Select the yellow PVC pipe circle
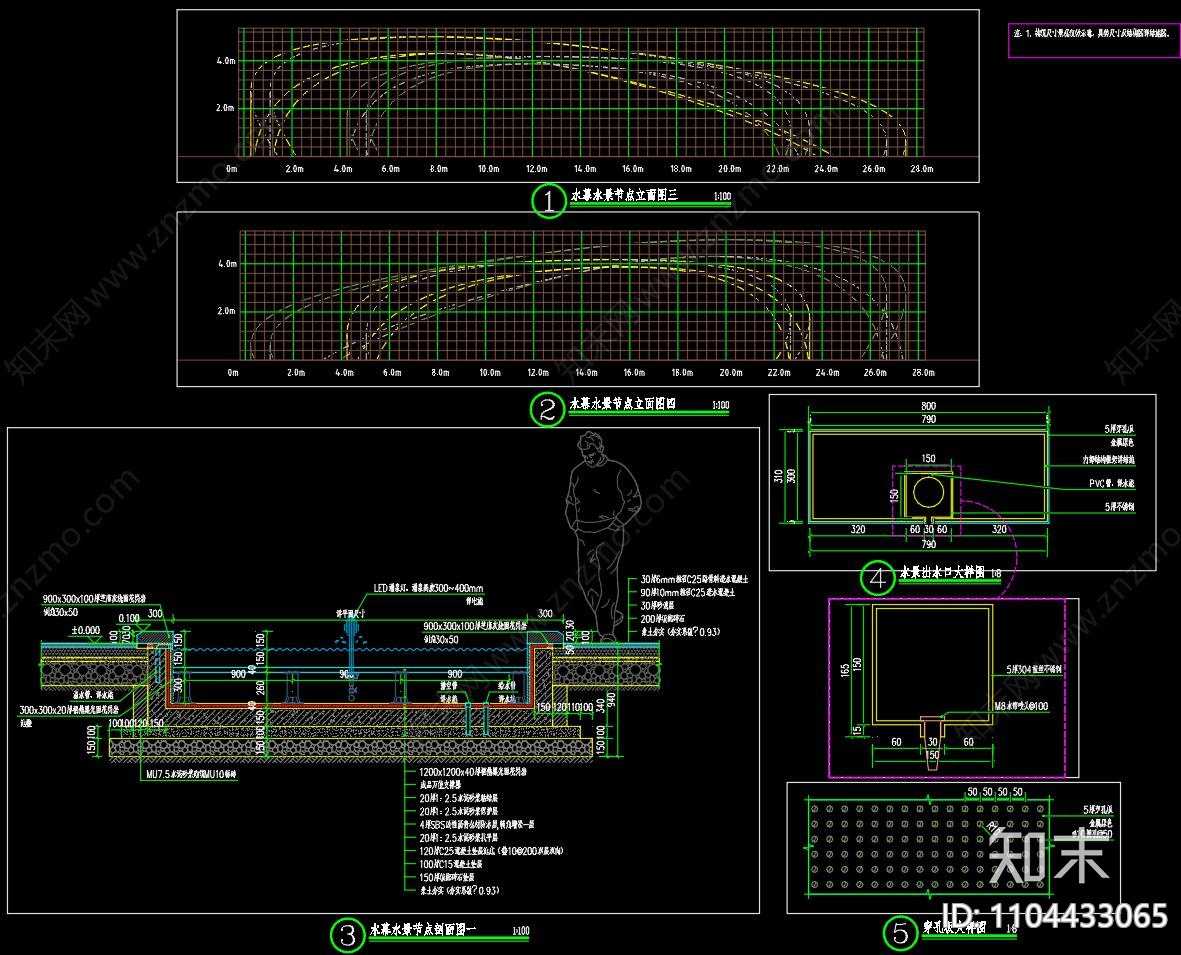 coord(927,490)
